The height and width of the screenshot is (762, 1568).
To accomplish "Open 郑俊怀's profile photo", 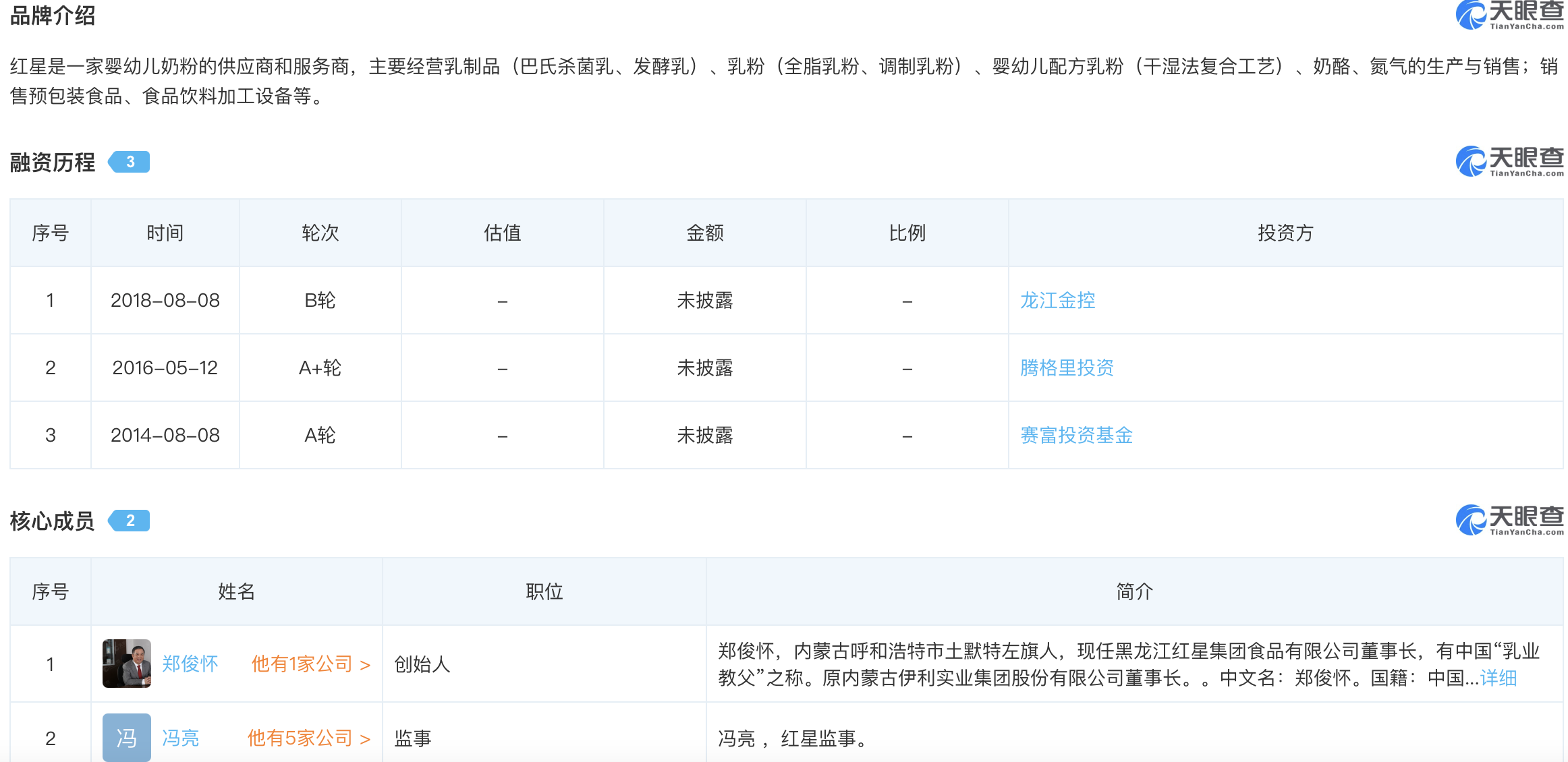I will pos(127,664).
